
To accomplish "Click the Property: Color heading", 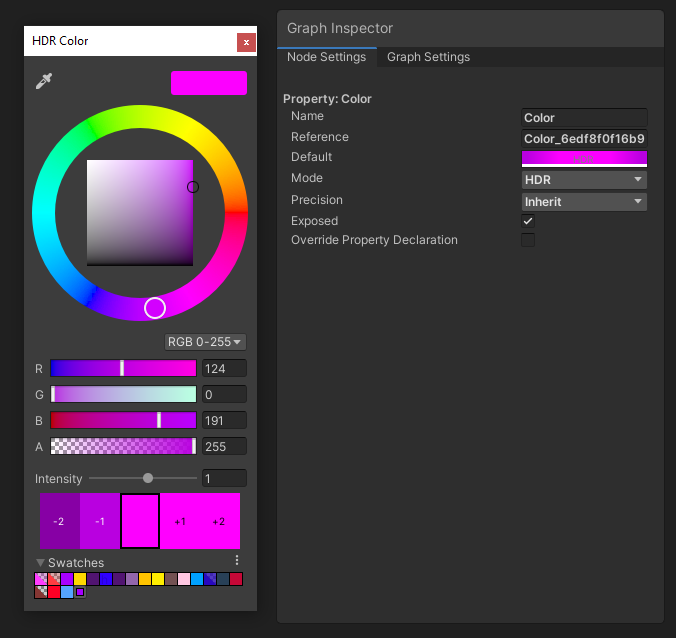I will (x=327, y=99).
